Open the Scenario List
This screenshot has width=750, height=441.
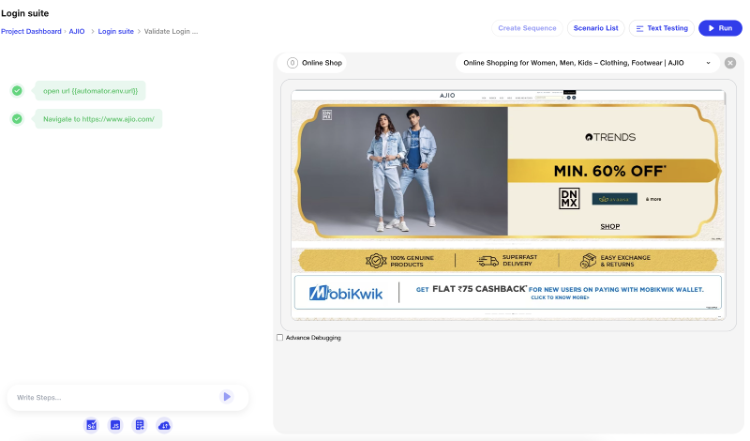[596, 28]
